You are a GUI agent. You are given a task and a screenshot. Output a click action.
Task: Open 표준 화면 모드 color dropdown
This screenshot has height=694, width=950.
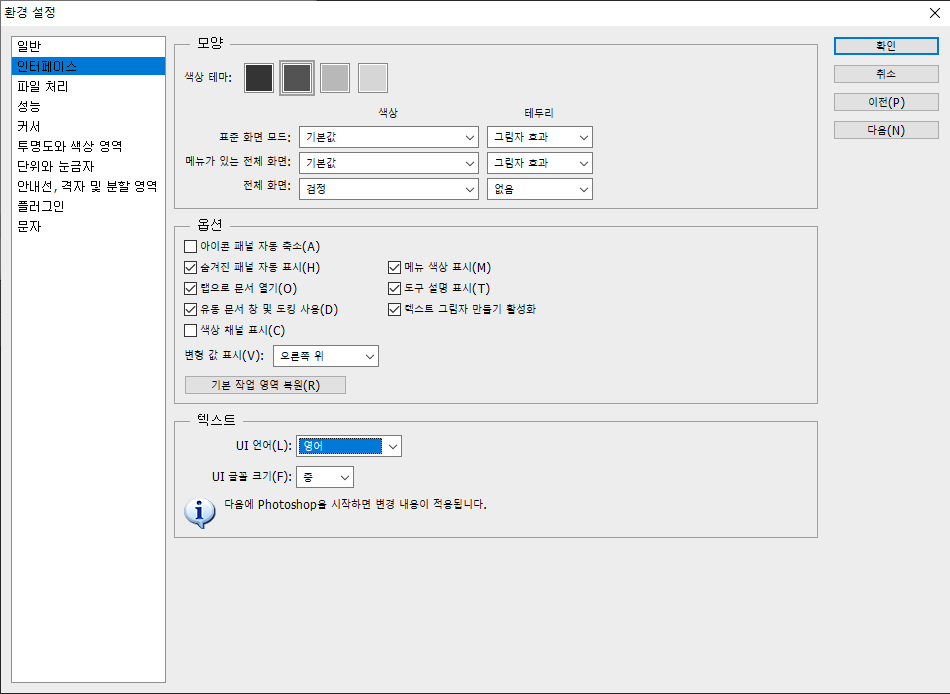[x=389, y=138]
